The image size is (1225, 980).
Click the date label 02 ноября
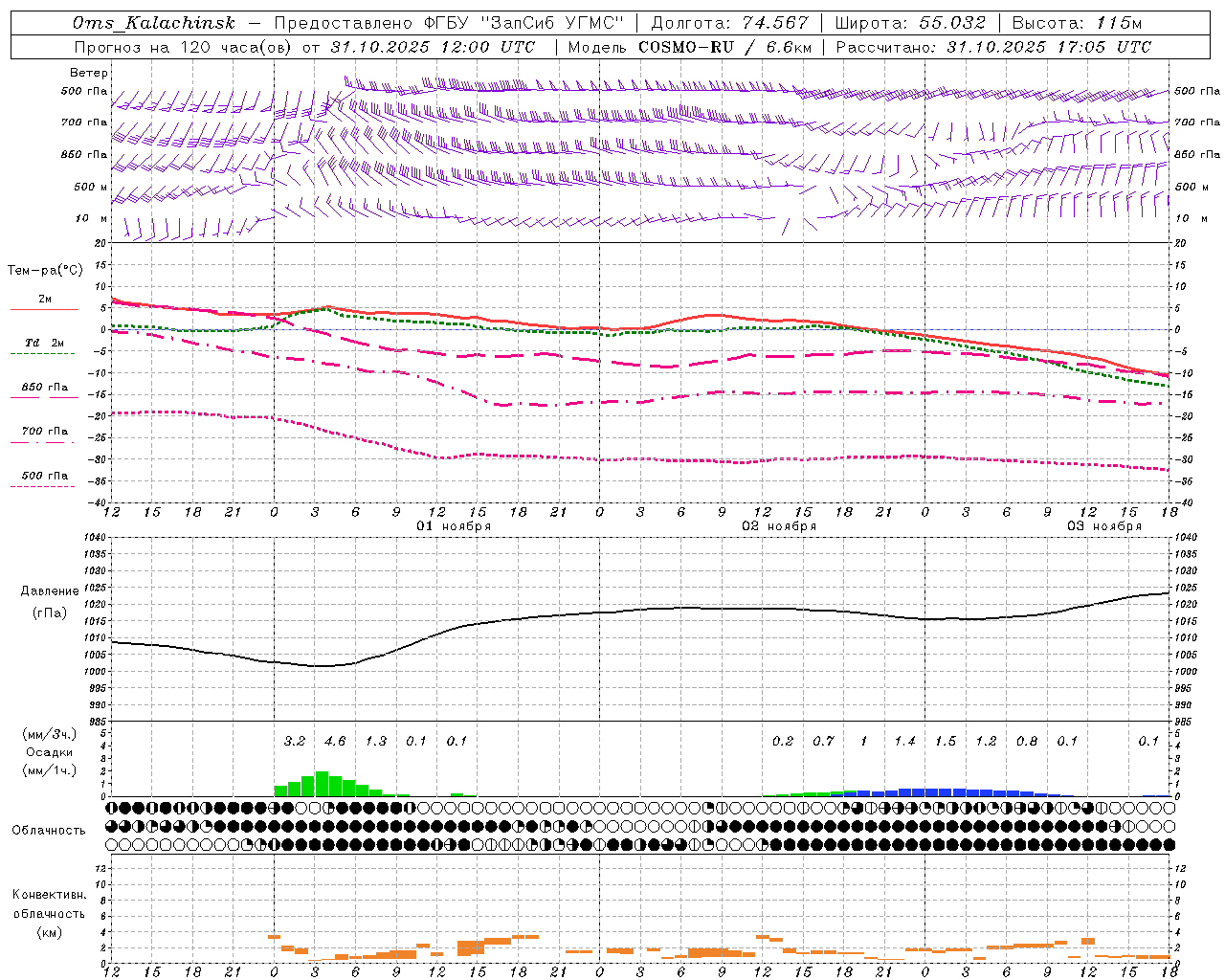[779, 526]
